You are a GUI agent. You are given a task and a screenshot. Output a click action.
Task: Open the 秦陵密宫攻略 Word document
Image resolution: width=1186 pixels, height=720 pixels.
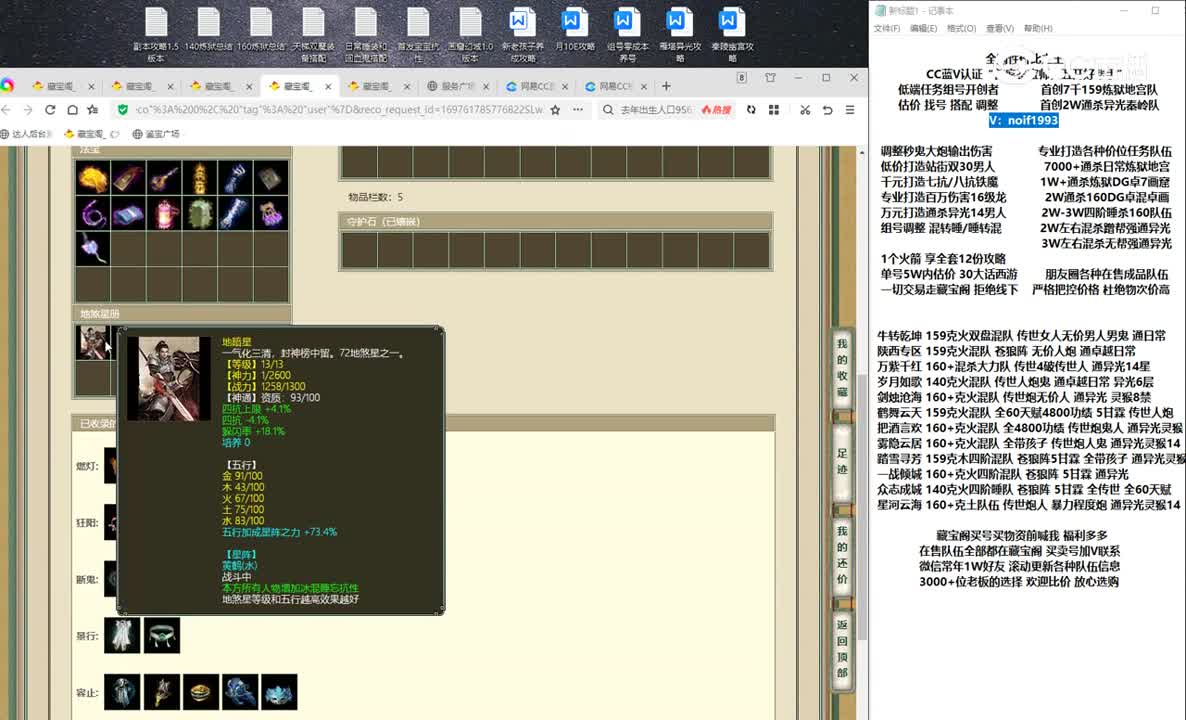tap(731, 35)
